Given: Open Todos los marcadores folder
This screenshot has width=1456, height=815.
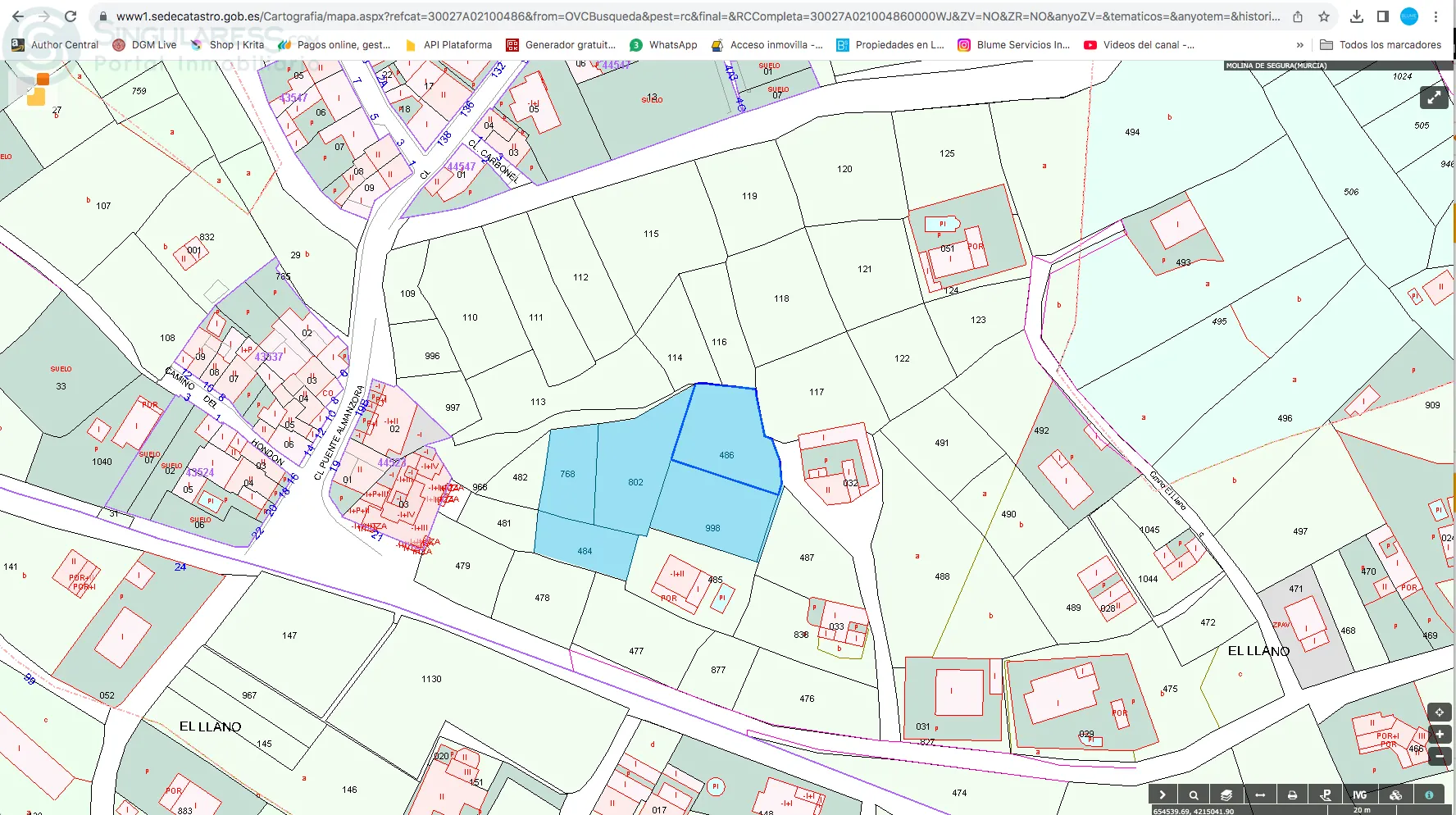Looking at the screenshot, I should pos(1381,45).
